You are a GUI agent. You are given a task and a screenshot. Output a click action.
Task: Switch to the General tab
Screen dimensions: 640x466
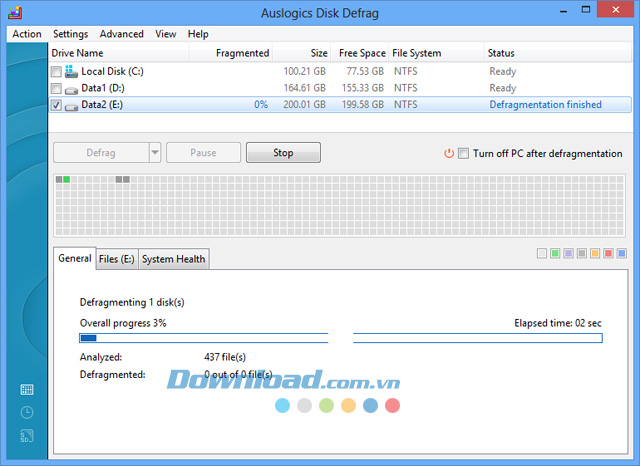[x=75, y=258]
